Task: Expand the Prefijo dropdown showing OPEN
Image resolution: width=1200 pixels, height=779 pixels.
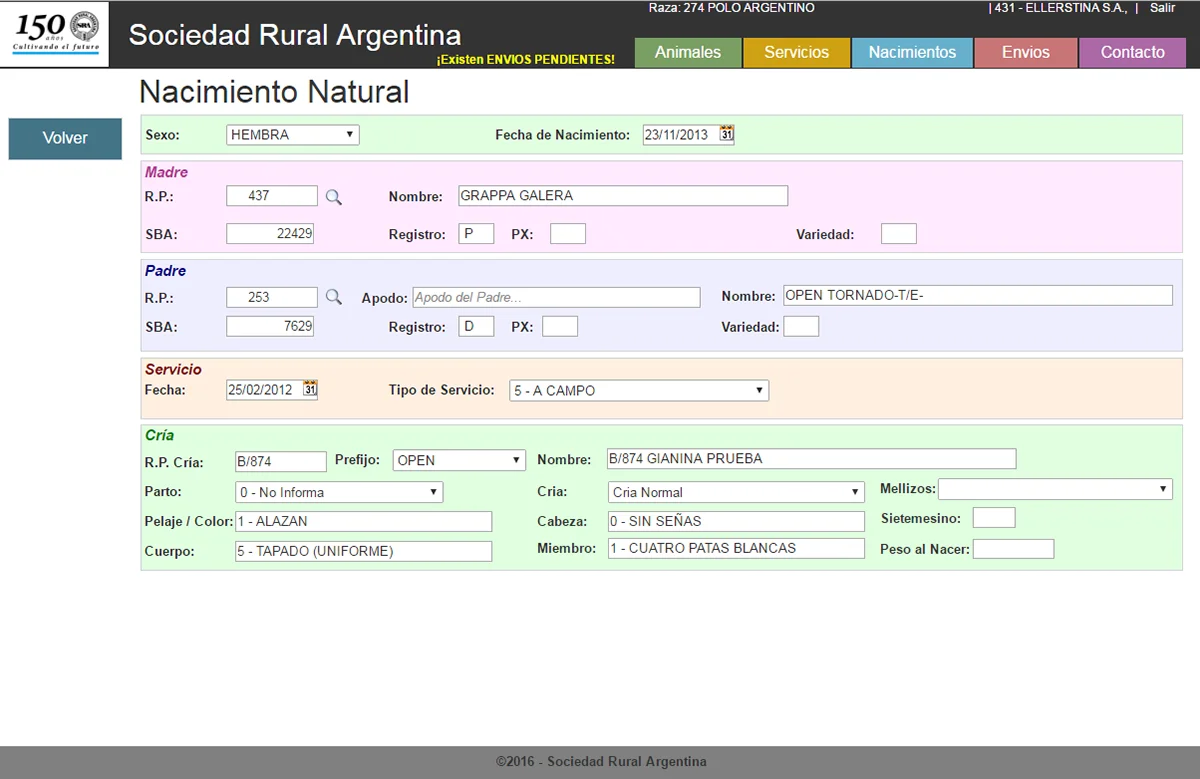Action: click(459, 460)
